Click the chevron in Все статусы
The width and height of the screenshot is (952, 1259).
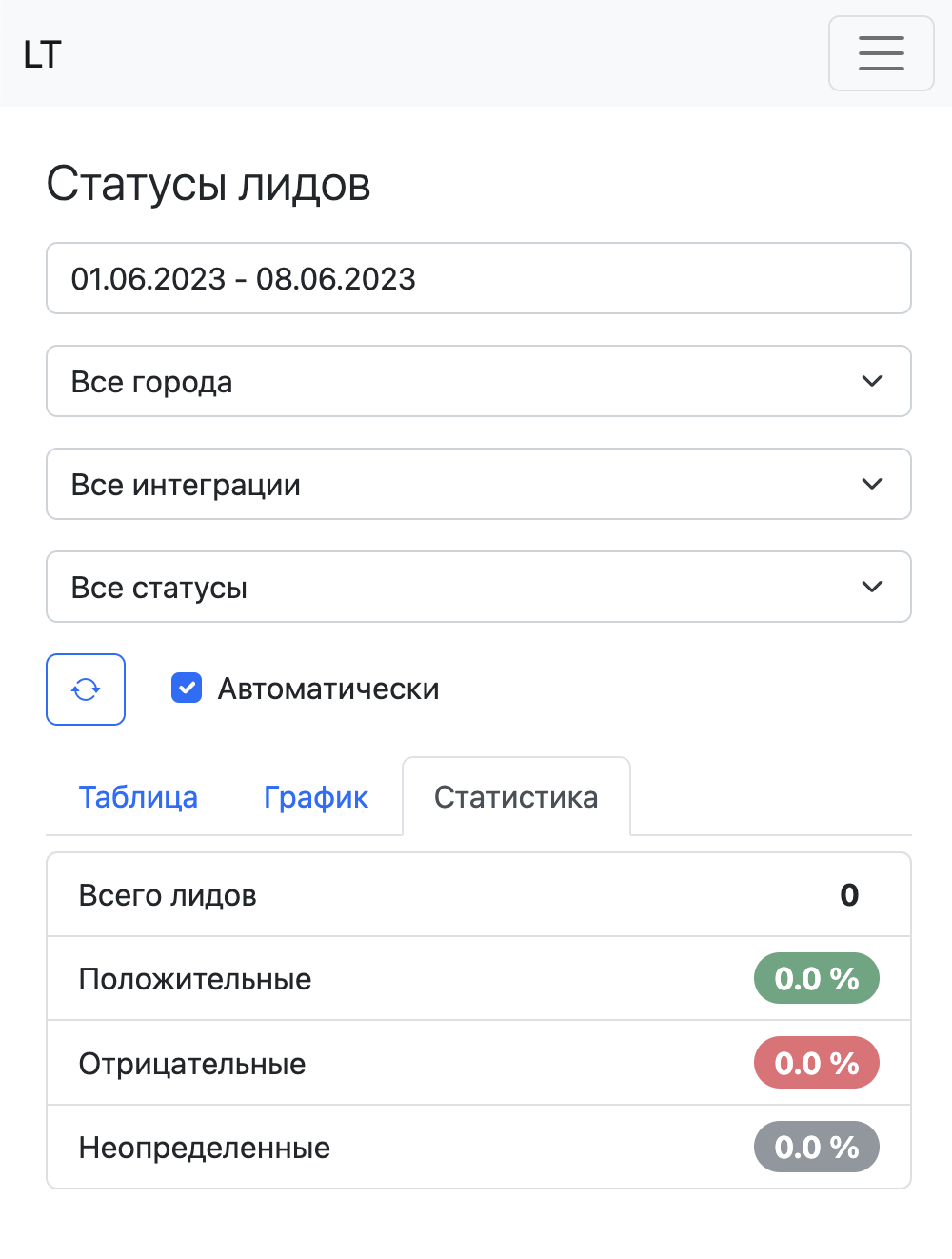click(x=871, y=587)
